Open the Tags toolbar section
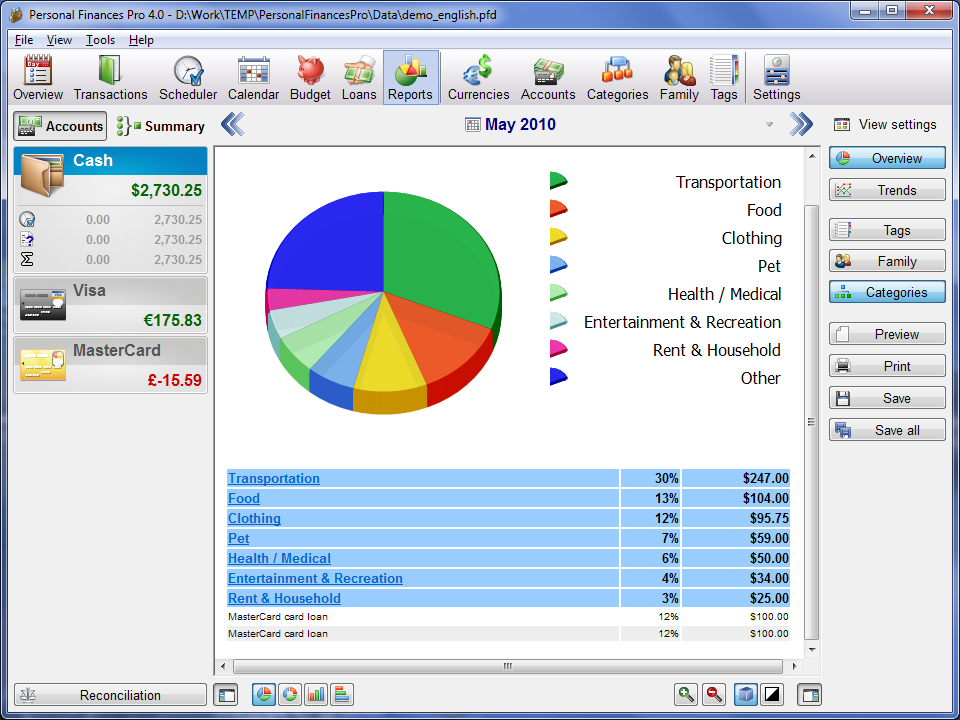 724,78
